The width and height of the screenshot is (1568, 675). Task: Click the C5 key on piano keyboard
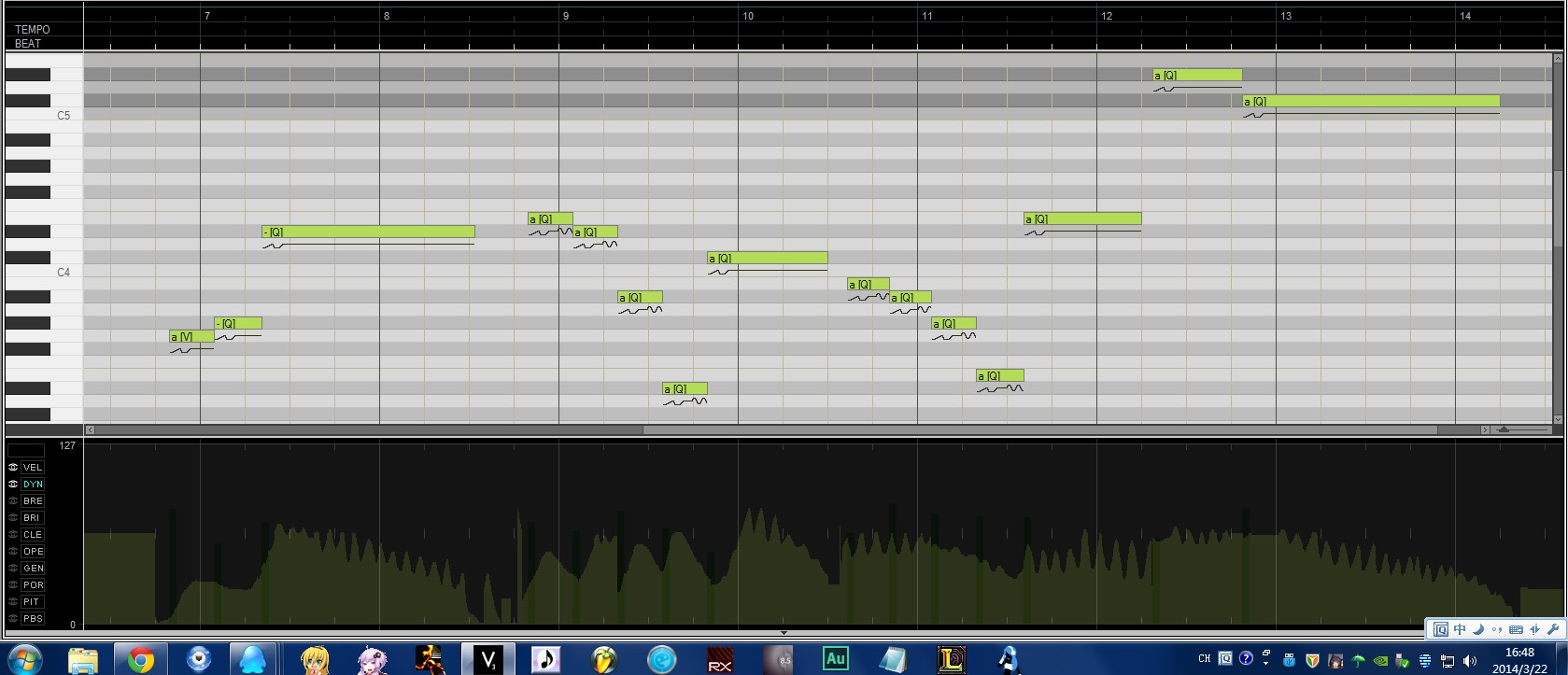[44, 115]
